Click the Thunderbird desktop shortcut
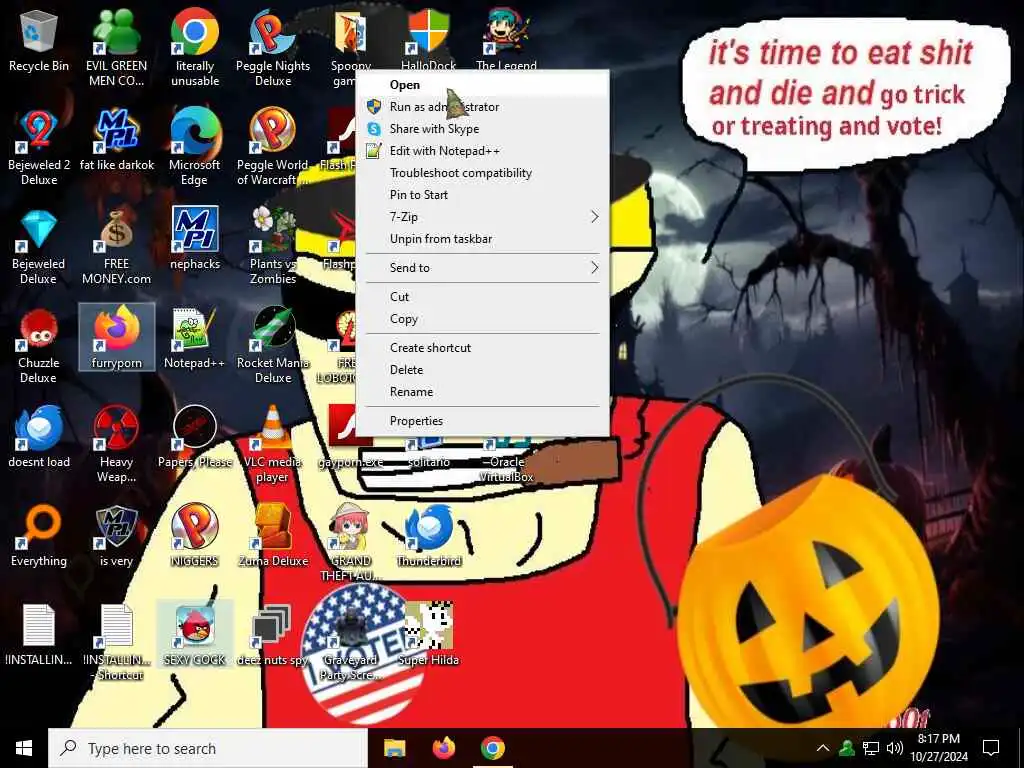This screenshot has width=1024, height=768. pos(428,536)
